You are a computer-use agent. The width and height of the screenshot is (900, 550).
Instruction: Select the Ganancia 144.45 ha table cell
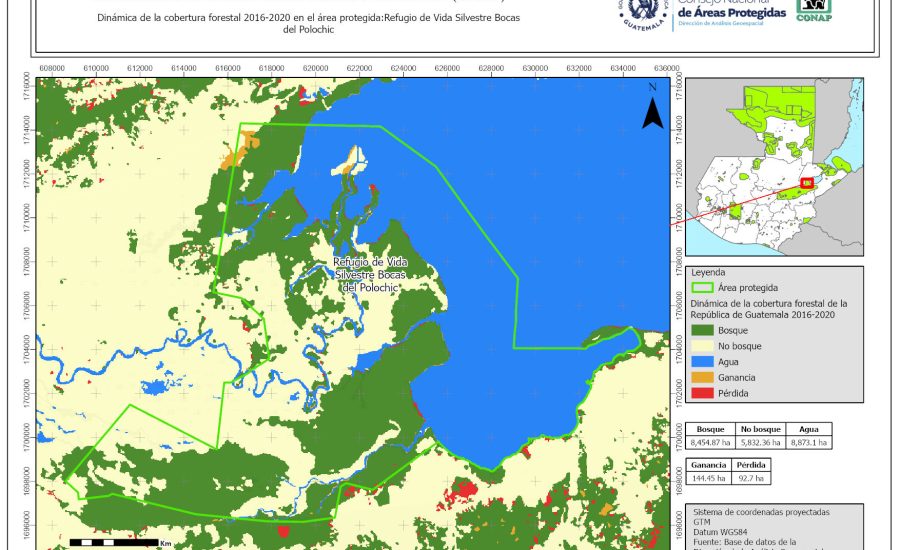pyautogui.click(x=710, y=480)
